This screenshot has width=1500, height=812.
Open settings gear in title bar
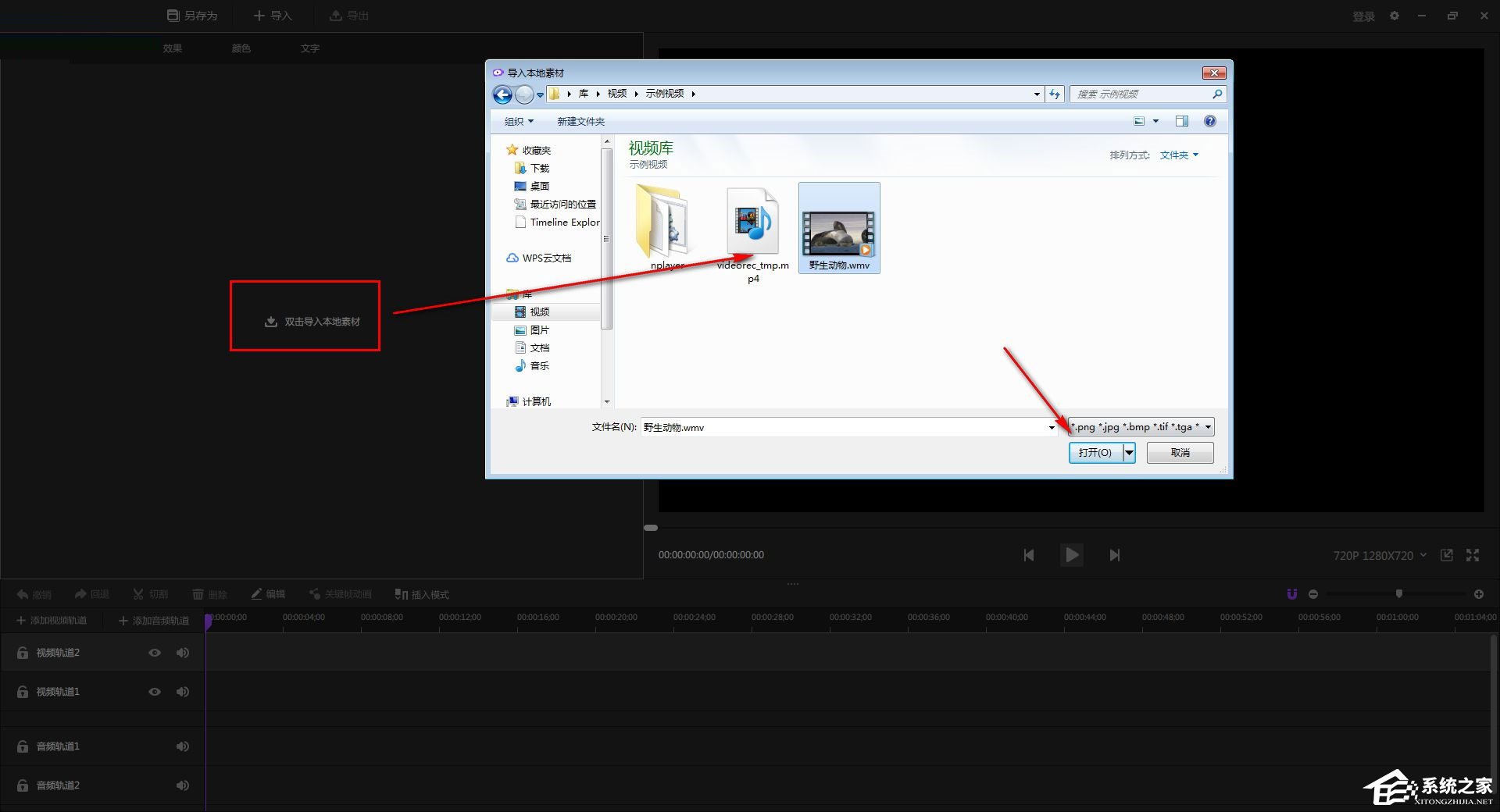click(1395, 16)
